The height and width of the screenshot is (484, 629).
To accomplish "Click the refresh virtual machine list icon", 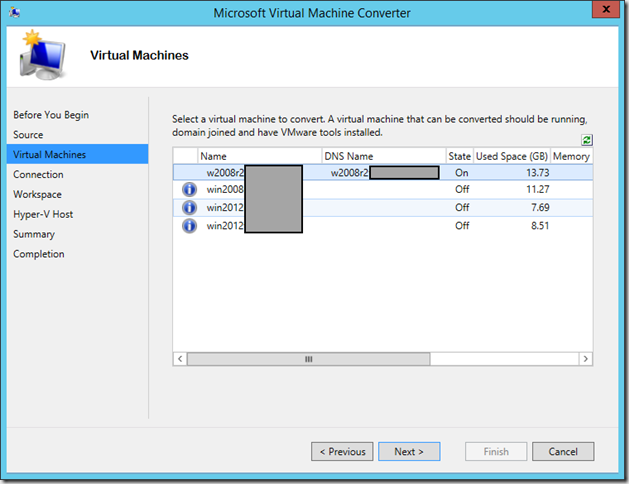I will pyautogui.click(x=586, y=140).
